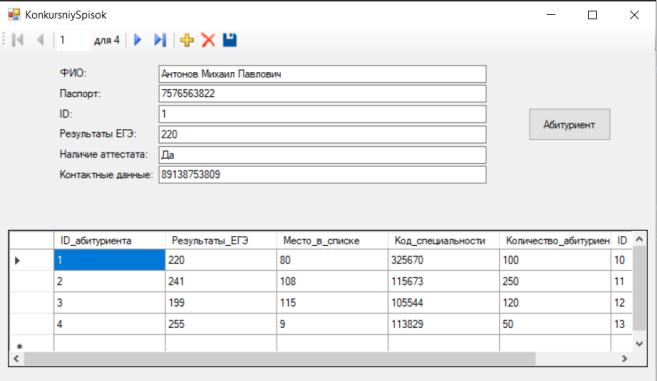
Task: Click Место_в_списке column header
Action: click(332, 241)
